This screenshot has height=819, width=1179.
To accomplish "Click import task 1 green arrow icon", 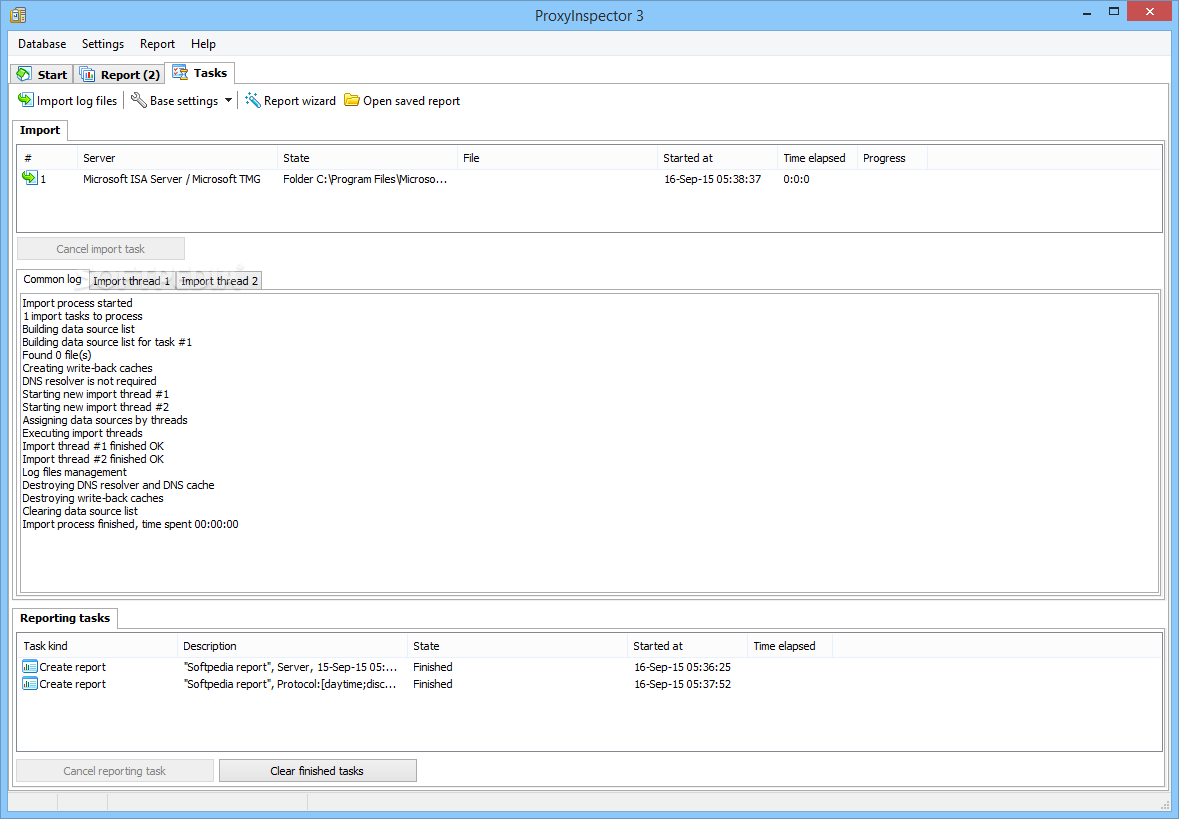I will click(30, 177).
